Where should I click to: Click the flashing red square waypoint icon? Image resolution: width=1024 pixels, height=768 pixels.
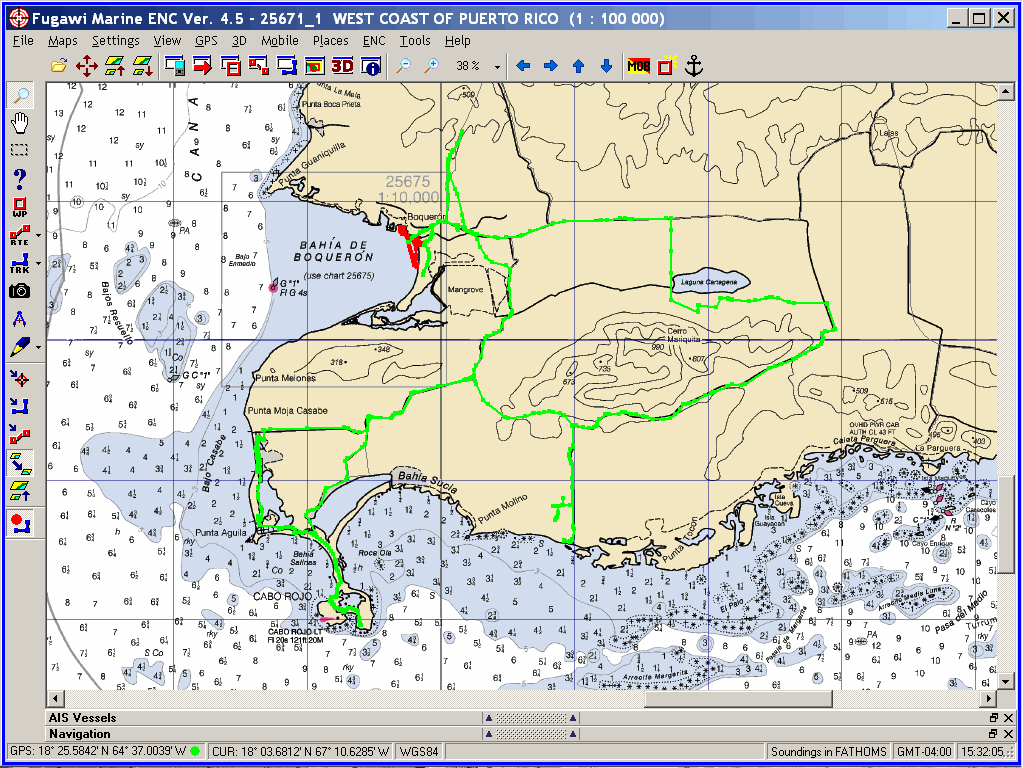666,66
